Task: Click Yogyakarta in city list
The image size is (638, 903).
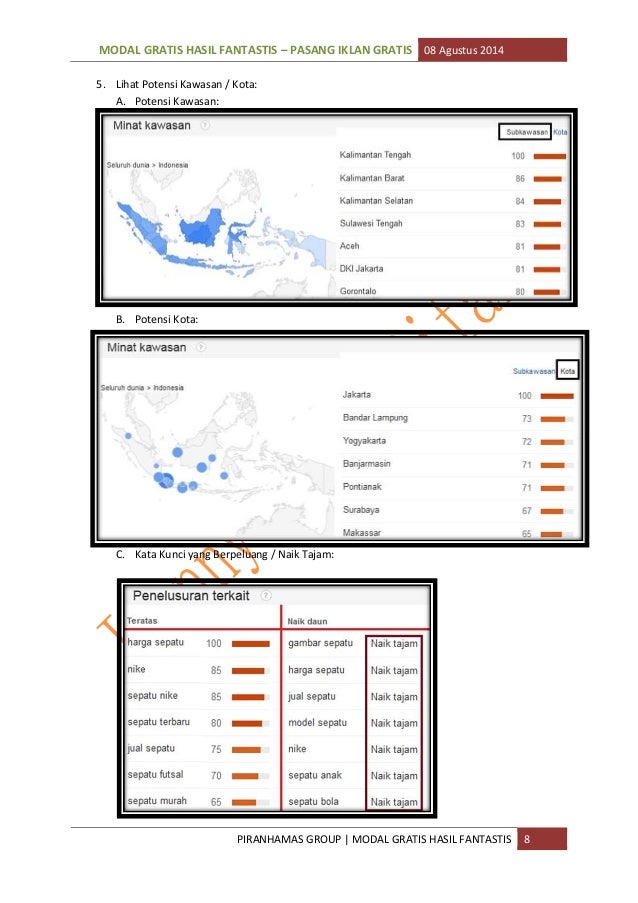Action: (x=364, y=441)
